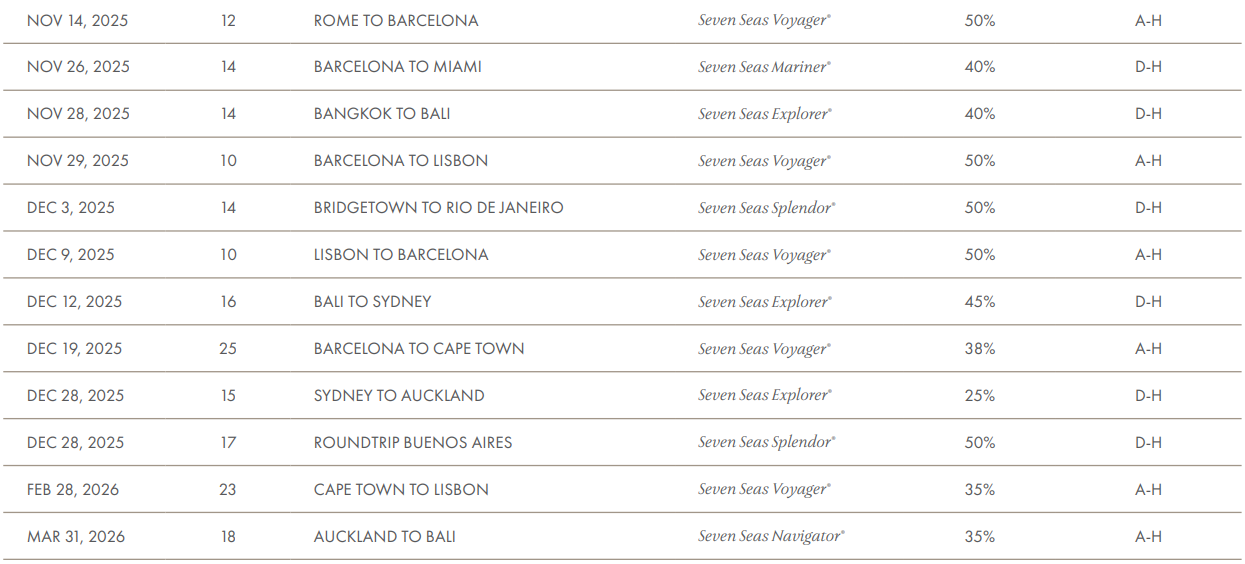
Task: Choose Bridgetown to Rio de Janeiro voyage
Action: pos(438,208)
